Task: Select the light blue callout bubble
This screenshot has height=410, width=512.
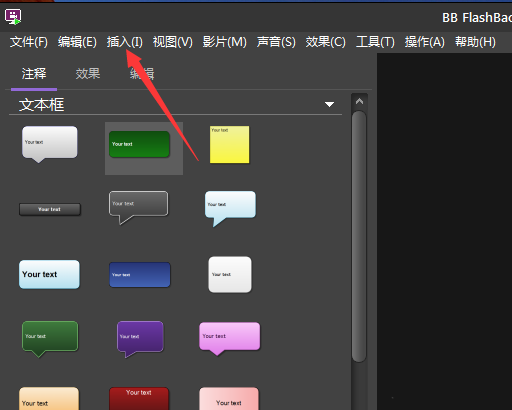Action: click(x=230, y=209)
